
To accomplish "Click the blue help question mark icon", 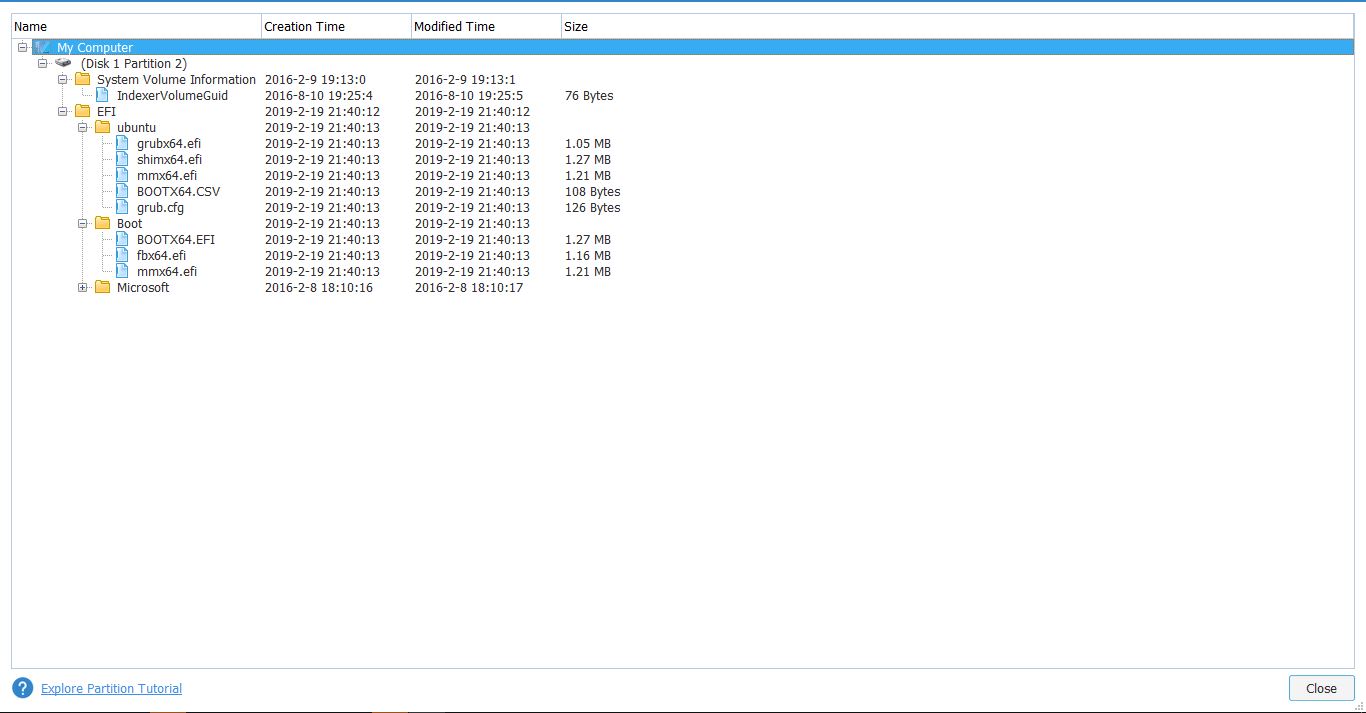I will pyautogui.click(x=22, y=688).
